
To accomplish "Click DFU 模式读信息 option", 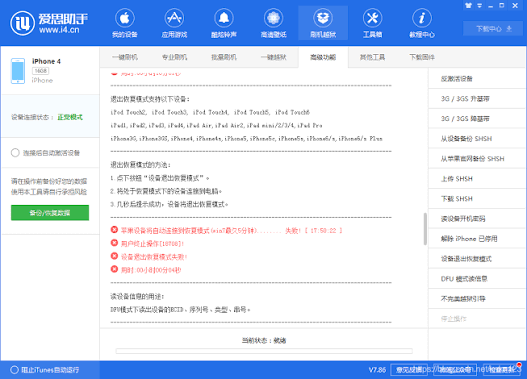I will (x=477, y=279).
